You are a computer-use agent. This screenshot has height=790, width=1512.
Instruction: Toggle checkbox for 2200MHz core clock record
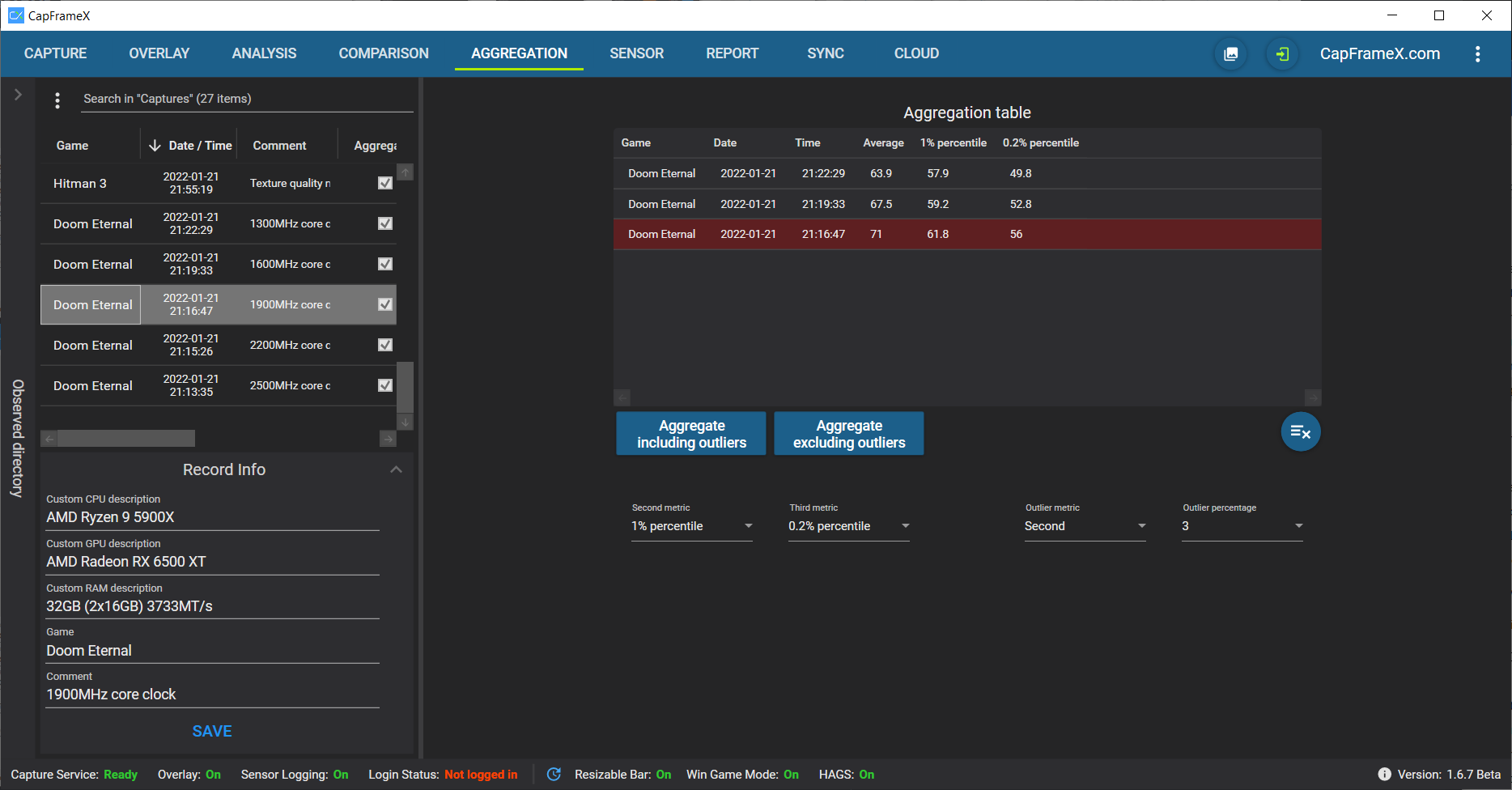[x=385, y=345]
